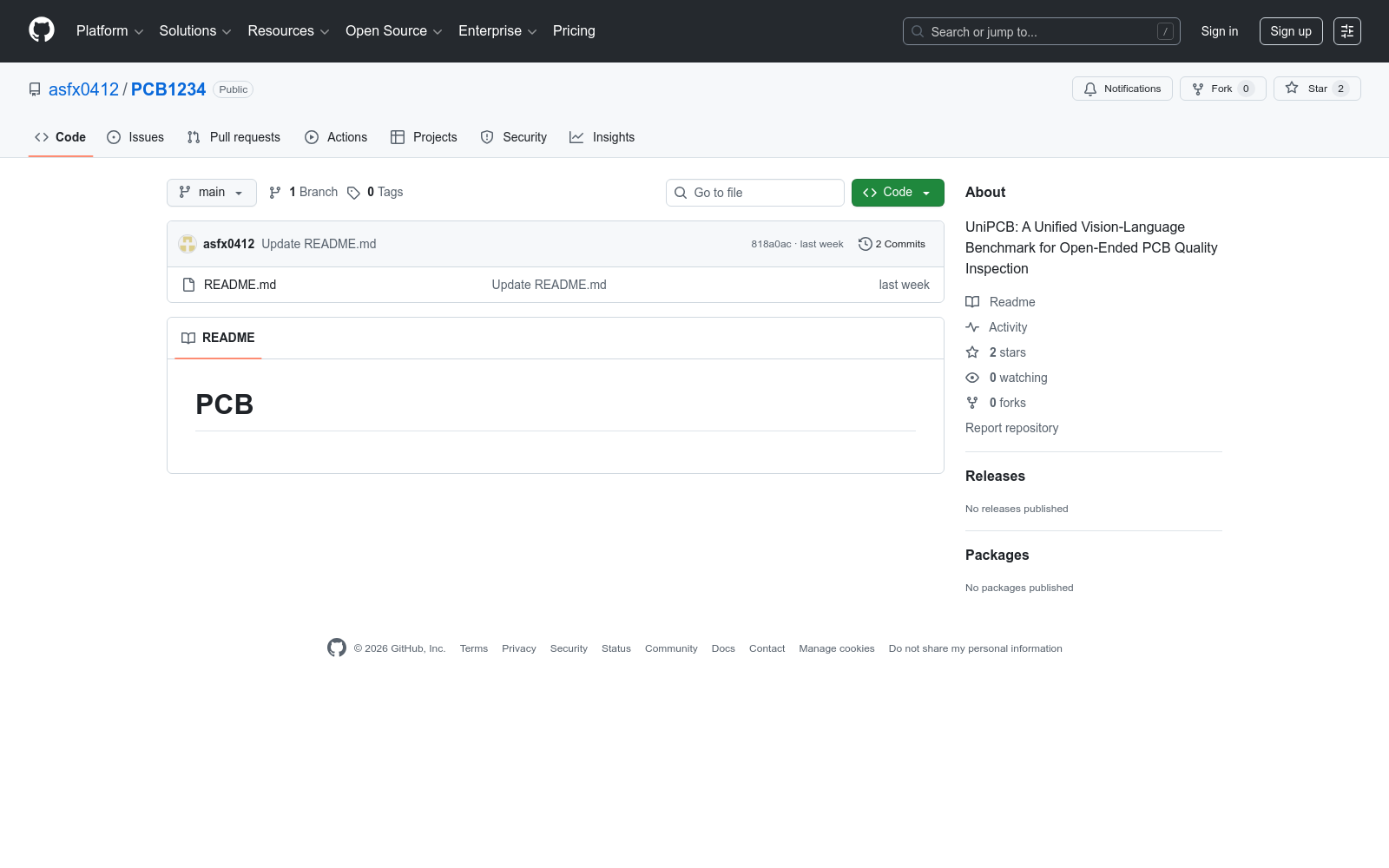Image resolution: width=1389 pixels, height=868 pixels.
Task: Open the Pull requests tab
Action: 234,137
